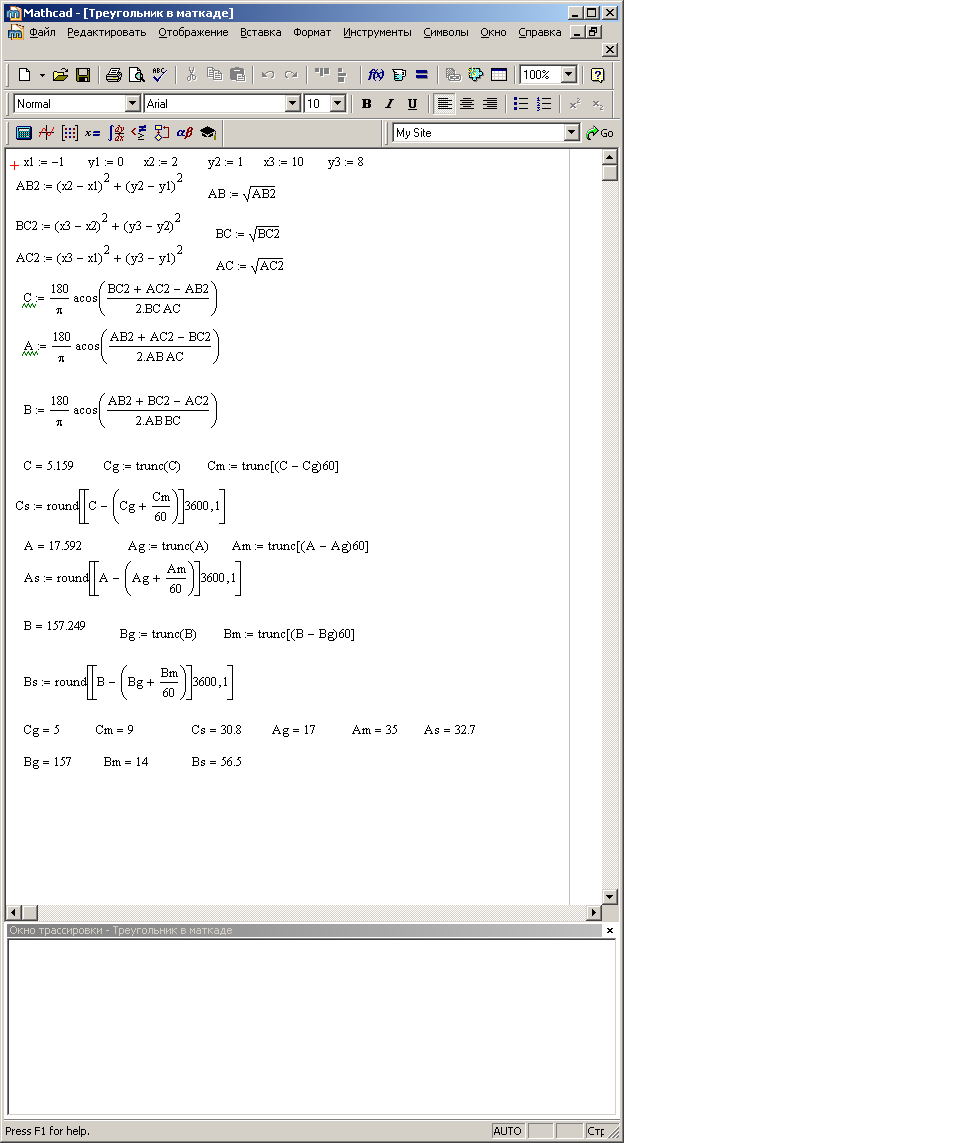Open the Окно menu
Image resolution: width=960 pixels, height=1143 pixels.
click(x=493, y=32)
